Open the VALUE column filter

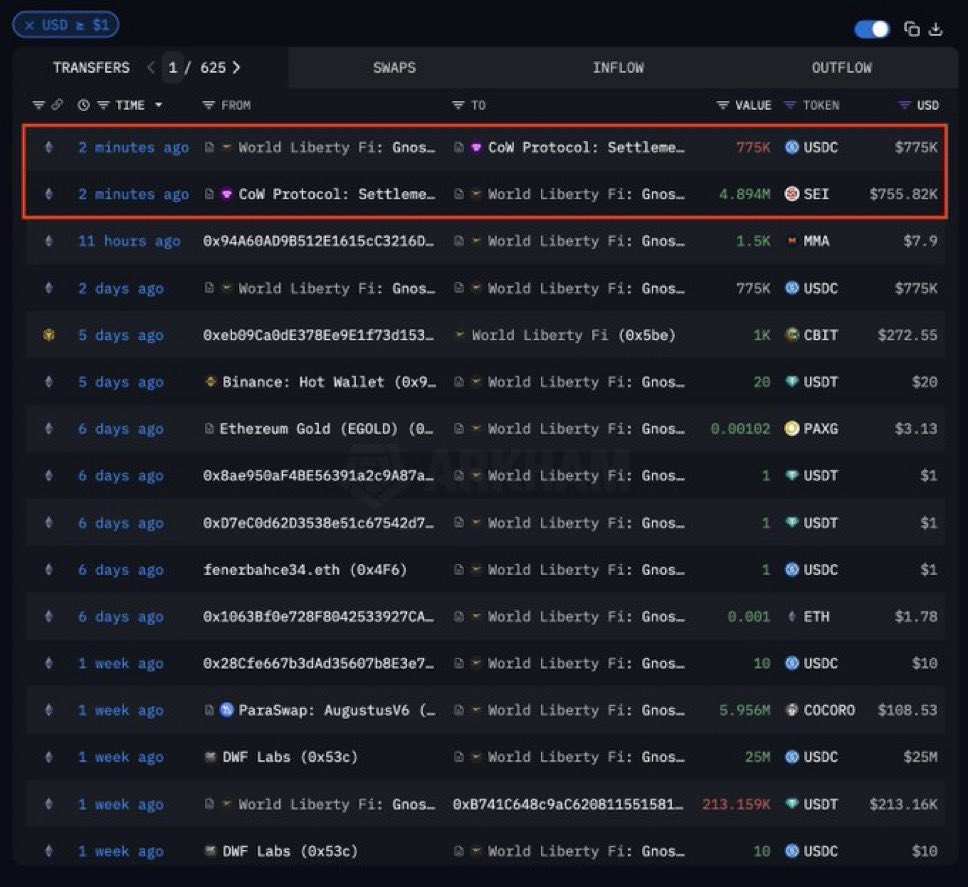click(x=723, y=106)
